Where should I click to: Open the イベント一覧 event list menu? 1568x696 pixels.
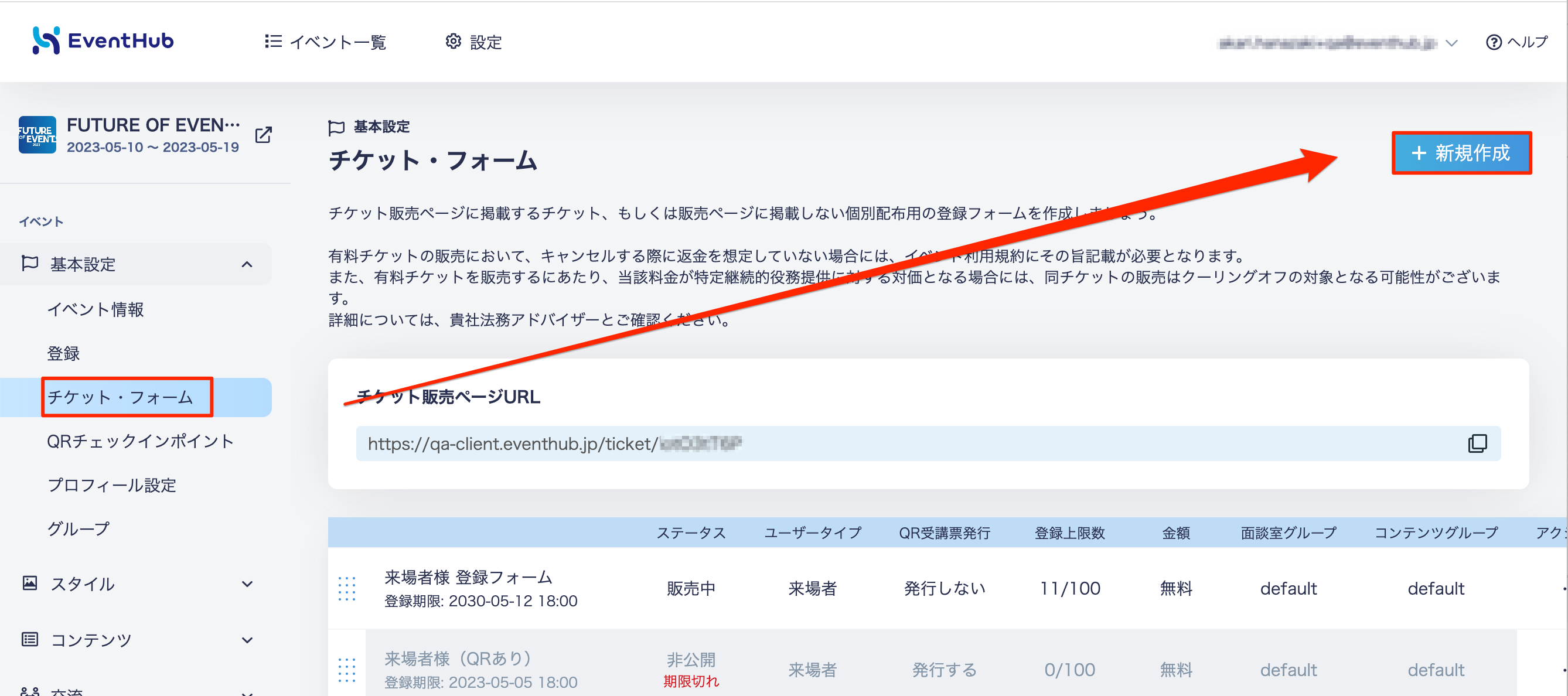pos(326,42)
